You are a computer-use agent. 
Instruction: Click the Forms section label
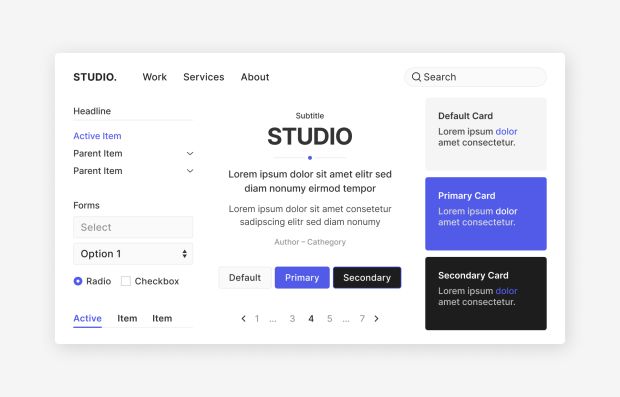(x=86, y=206)
